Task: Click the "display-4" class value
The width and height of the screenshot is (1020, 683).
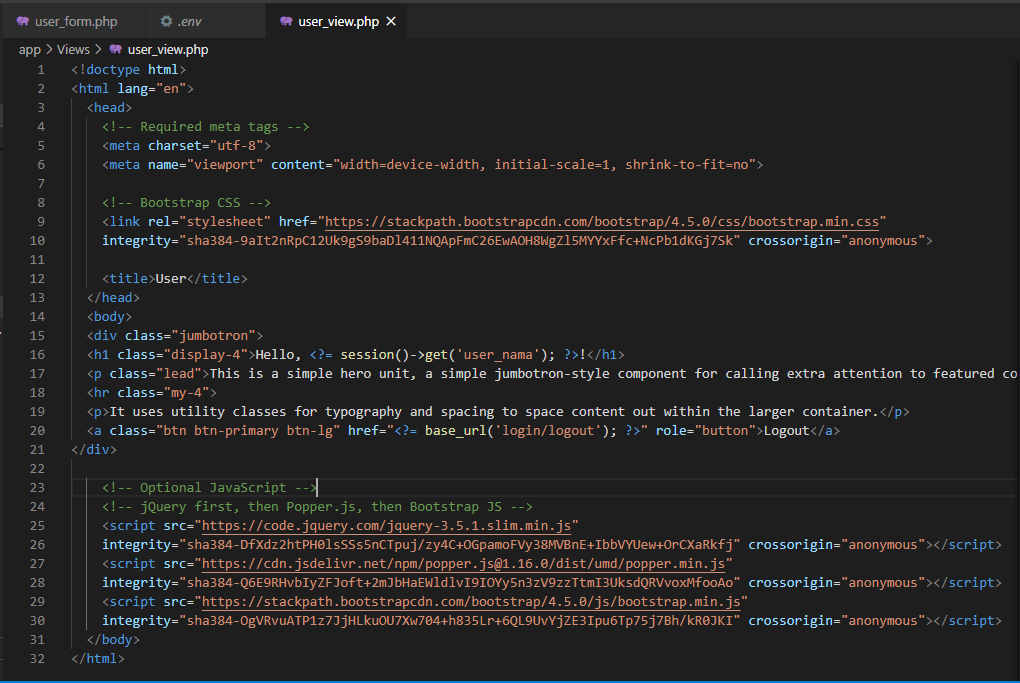Action: point(206,355)
